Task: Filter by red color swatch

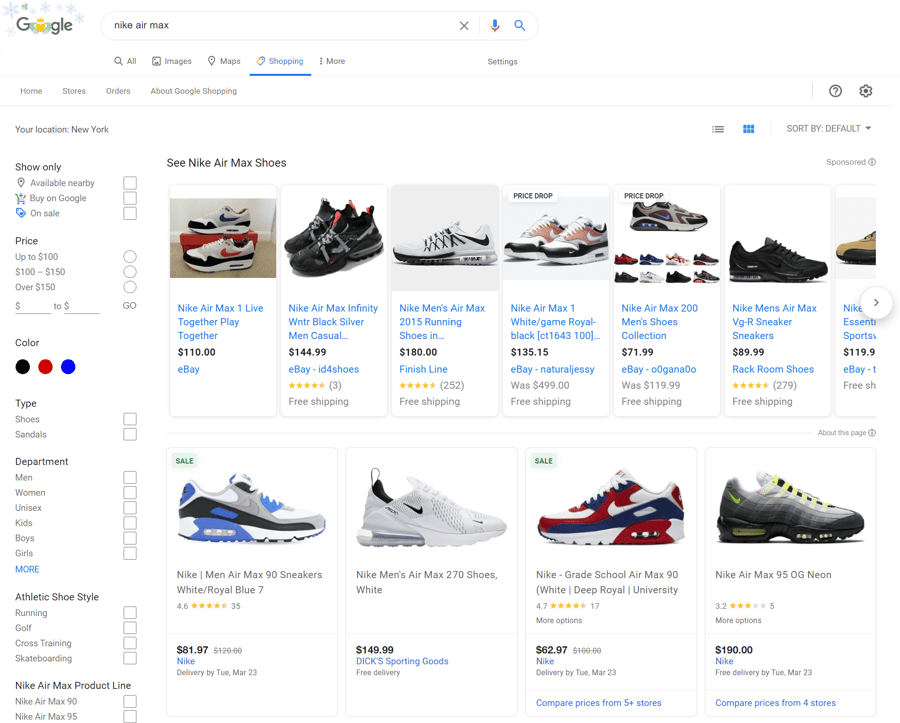Action: coord(45,367)
